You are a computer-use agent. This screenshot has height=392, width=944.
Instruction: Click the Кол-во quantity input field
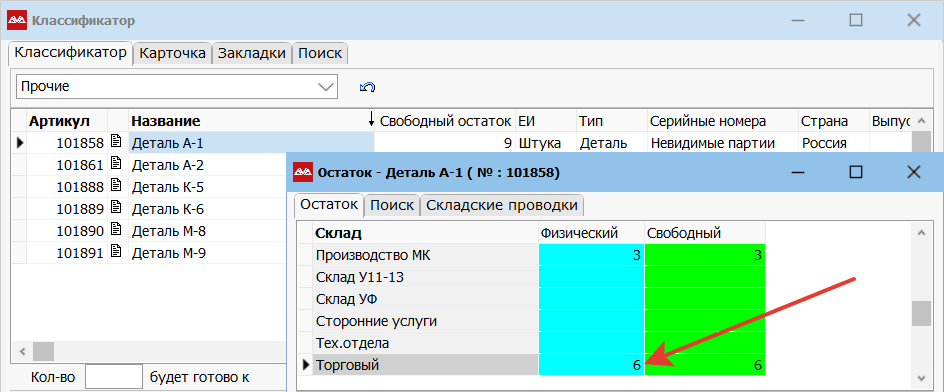(114, 377)
